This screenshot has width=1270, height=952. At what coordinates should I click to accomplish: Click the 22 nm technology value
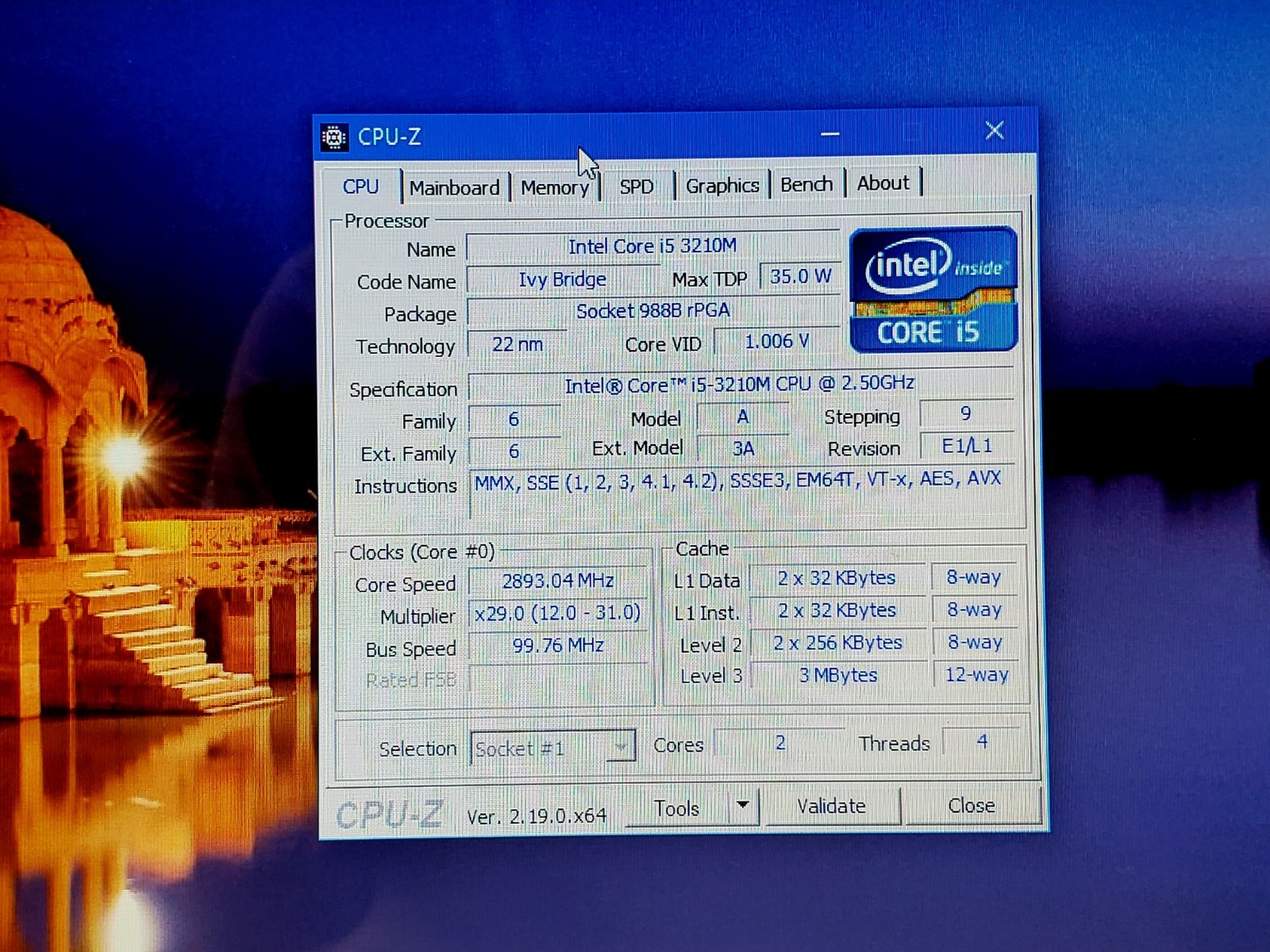click(x=518, y=344)
